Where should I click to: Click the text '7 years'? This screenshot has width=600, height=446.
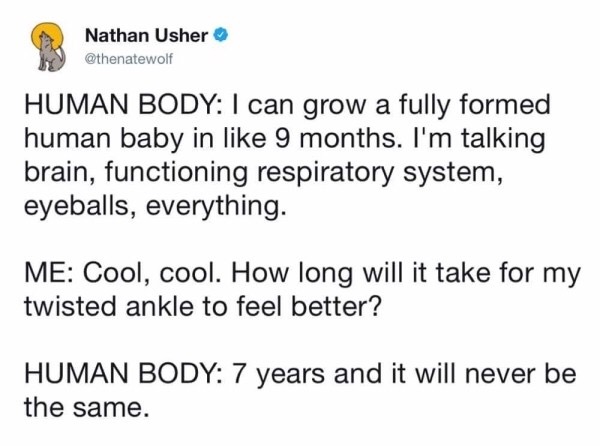279,375
